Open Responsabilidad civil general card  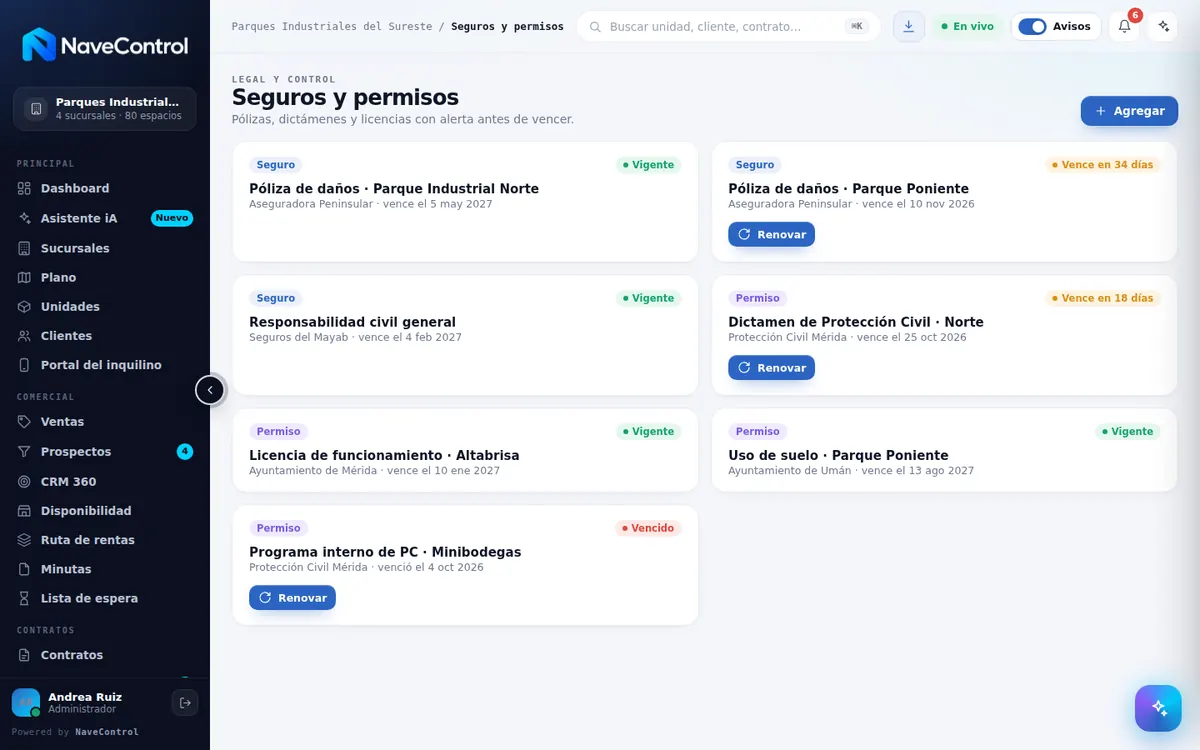(465, 335)
